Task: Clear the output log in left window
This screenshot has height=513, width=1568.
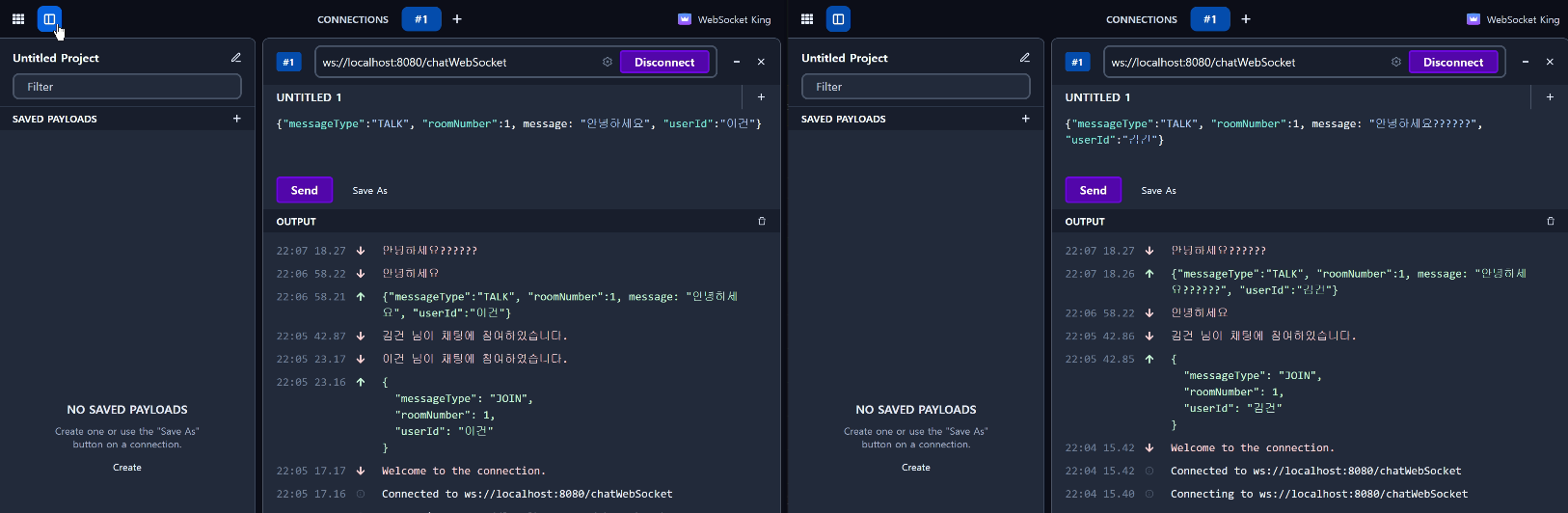Action: [x=762, y=222]
